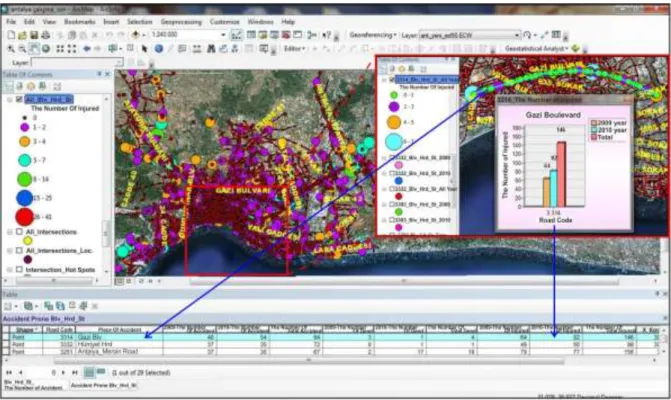Screen dimensions: 671x400
Task: Open the map scale 1:240,000 dropdown
Action: [x=223, y=35]
